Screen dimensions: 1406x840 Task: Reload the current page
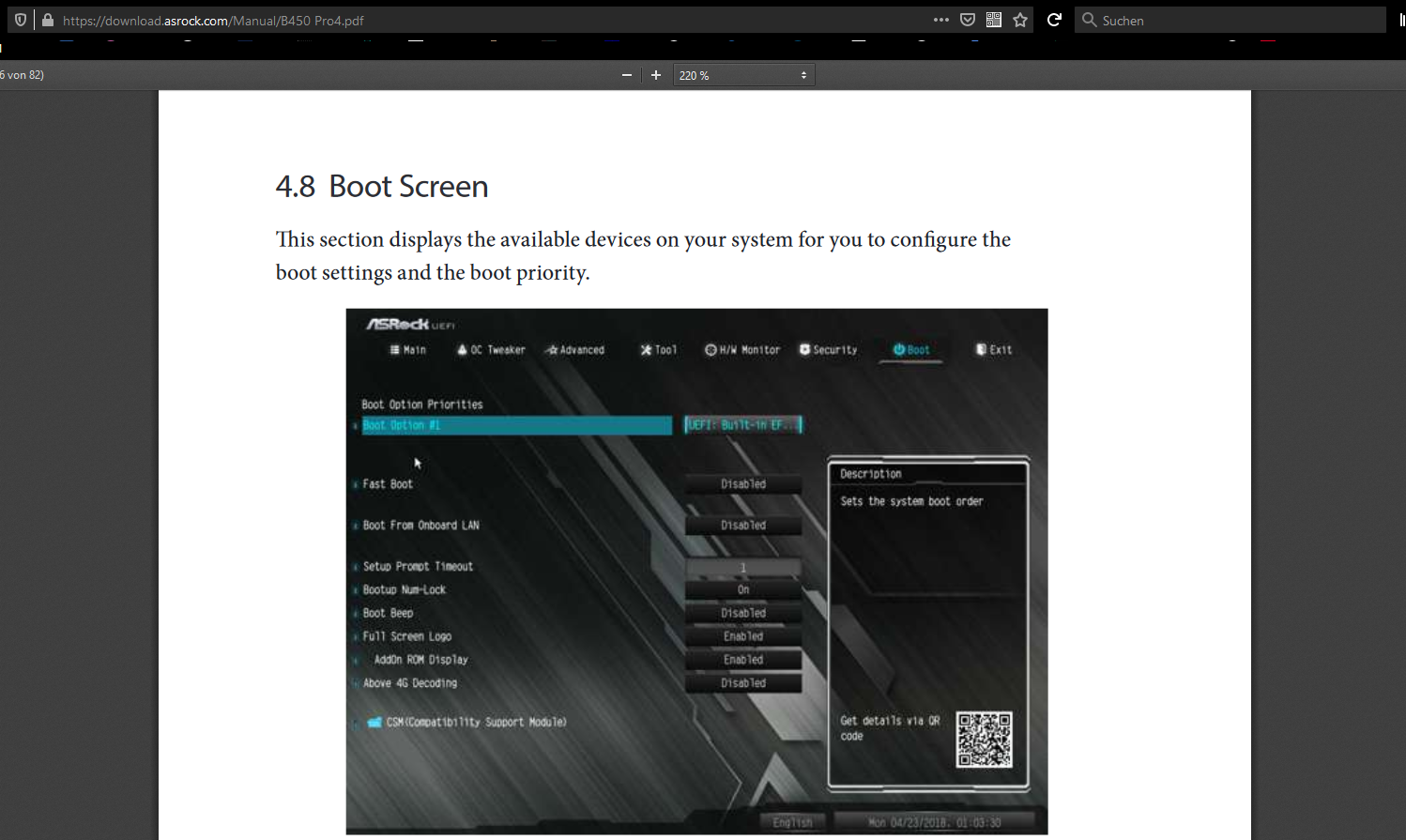pyautogui.click(x=1054, y=20)
